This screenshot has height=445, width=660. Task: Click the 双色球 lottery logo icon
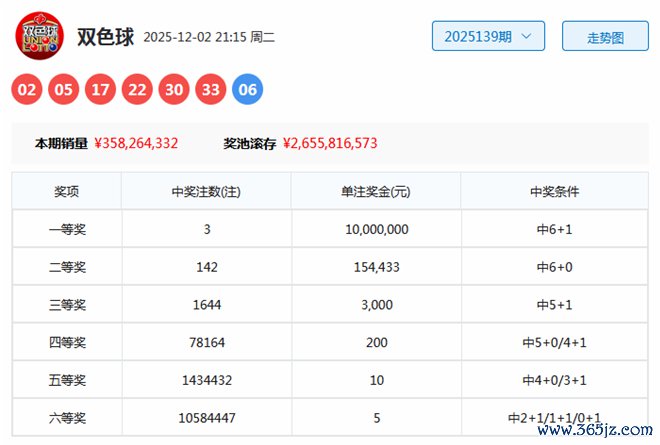[38, 36]
